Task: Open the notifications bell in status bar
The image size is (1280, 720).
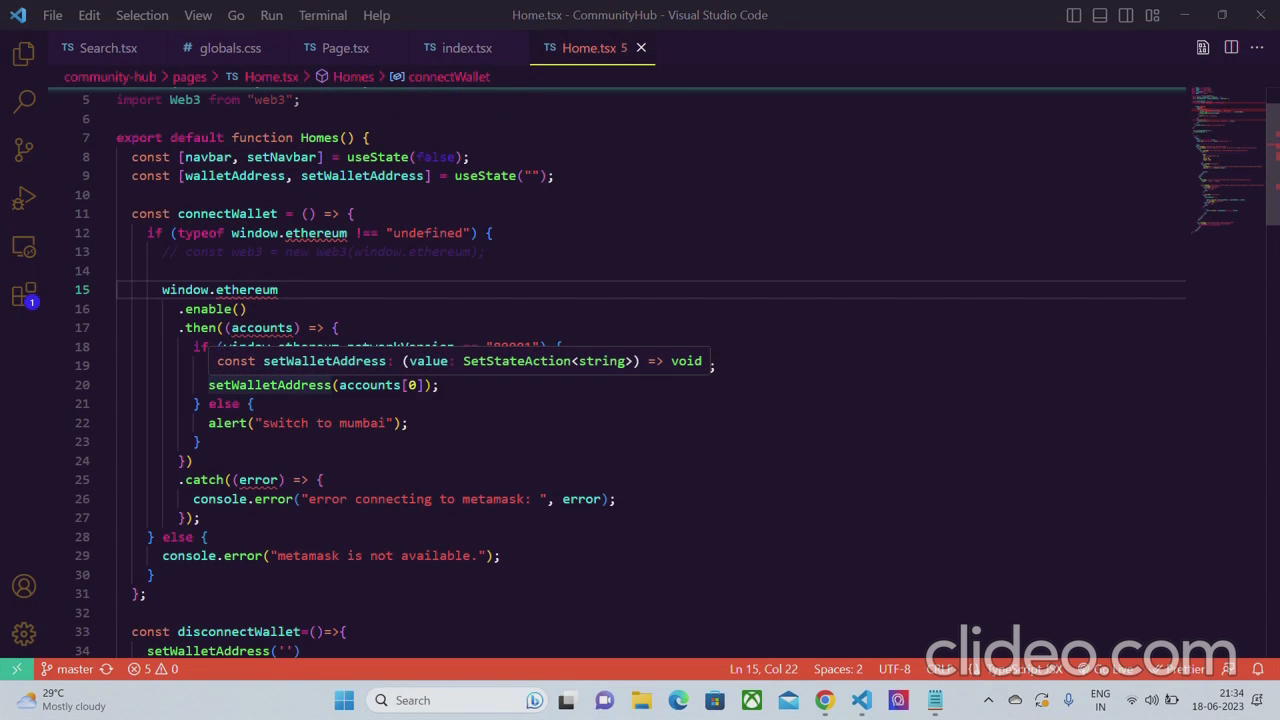Action: (x=1259, y=669)
